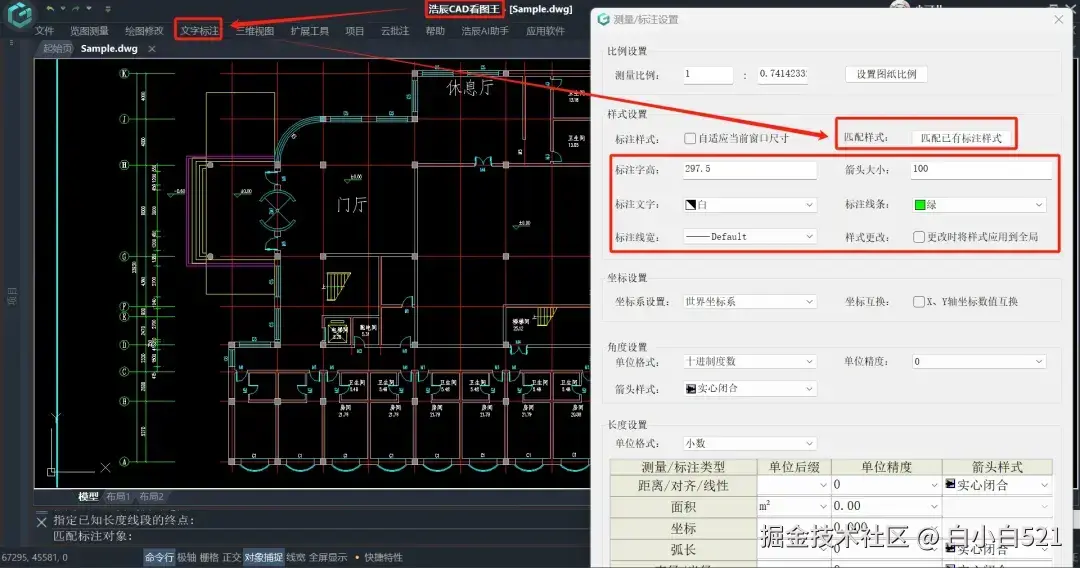Toggle 命令行 in status bar
This screenshot has height=568, width=1080.
pos(159,557)
